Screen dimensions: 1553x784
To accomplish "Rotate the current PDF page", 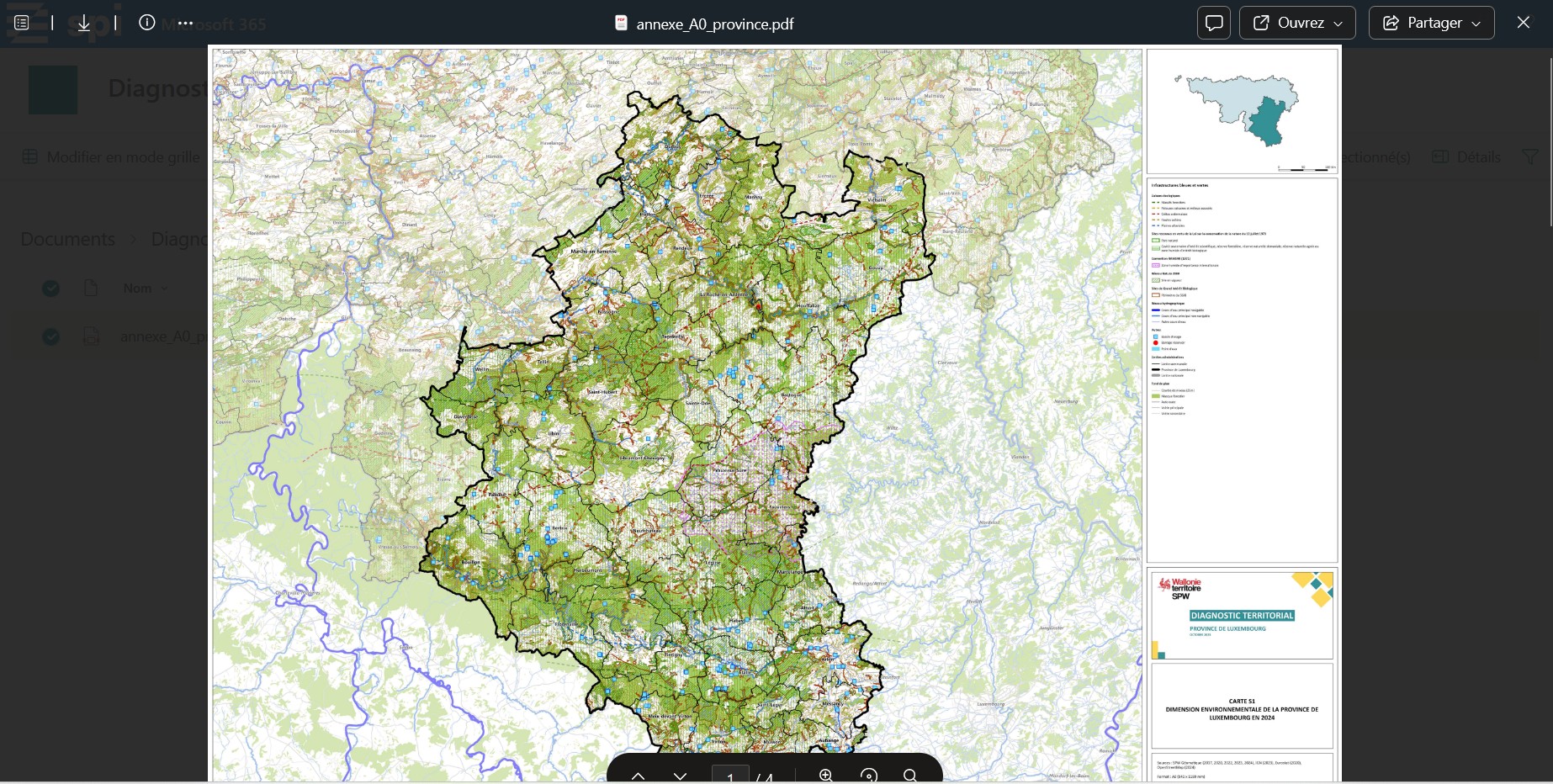I will 868,776.
